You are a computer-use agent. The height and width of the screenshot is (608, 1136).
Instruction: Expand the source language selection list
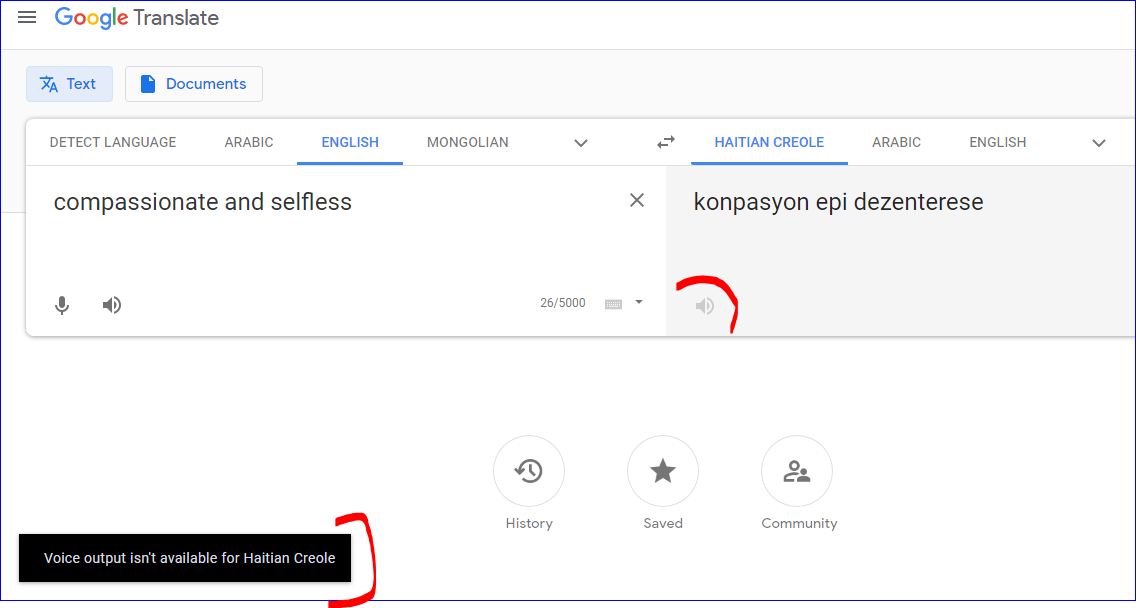click(581, 143)
